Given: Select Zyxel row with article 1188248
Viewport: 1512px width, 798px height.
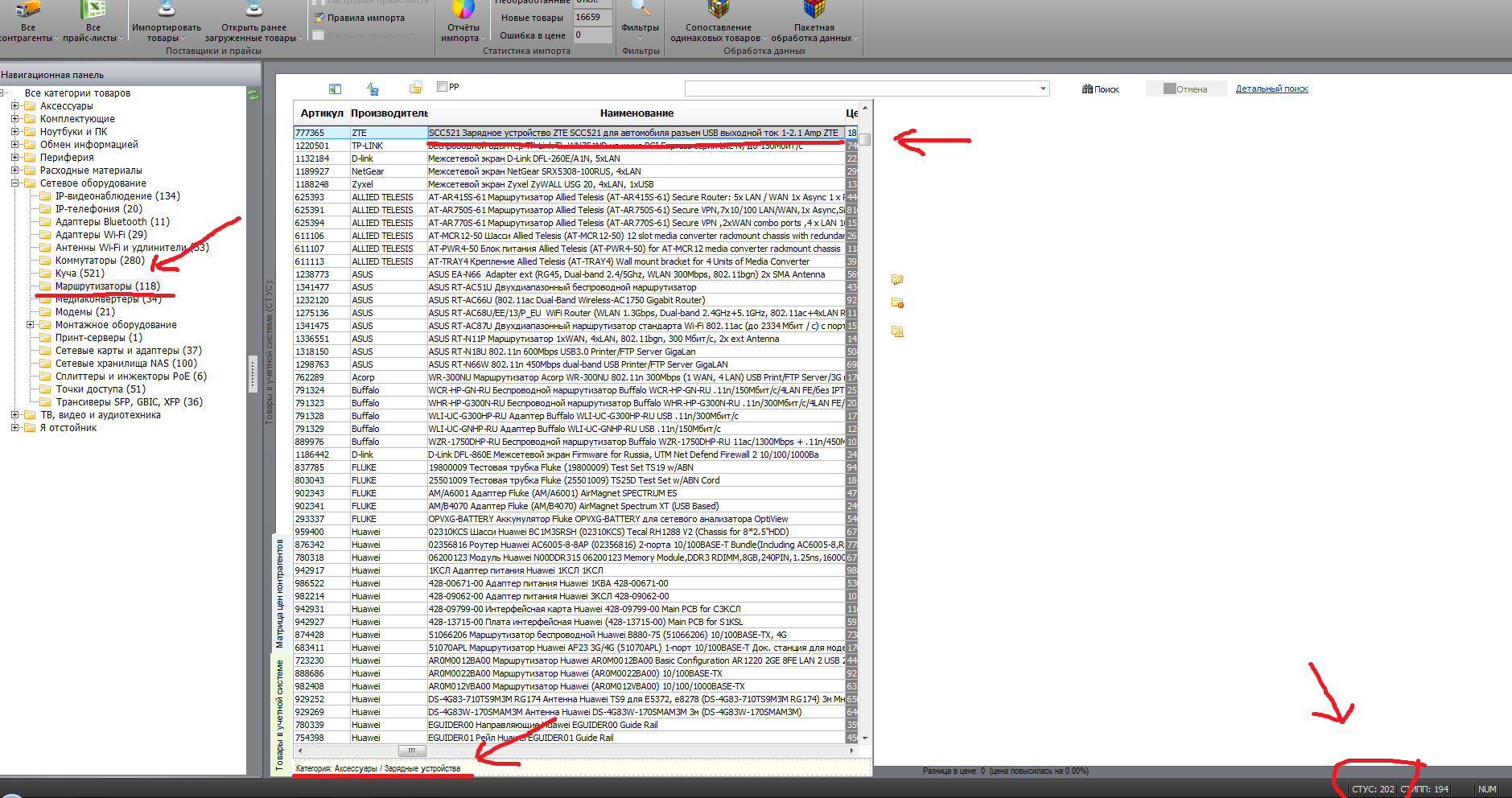Looking at the screenshot, I should pos(576,184).
